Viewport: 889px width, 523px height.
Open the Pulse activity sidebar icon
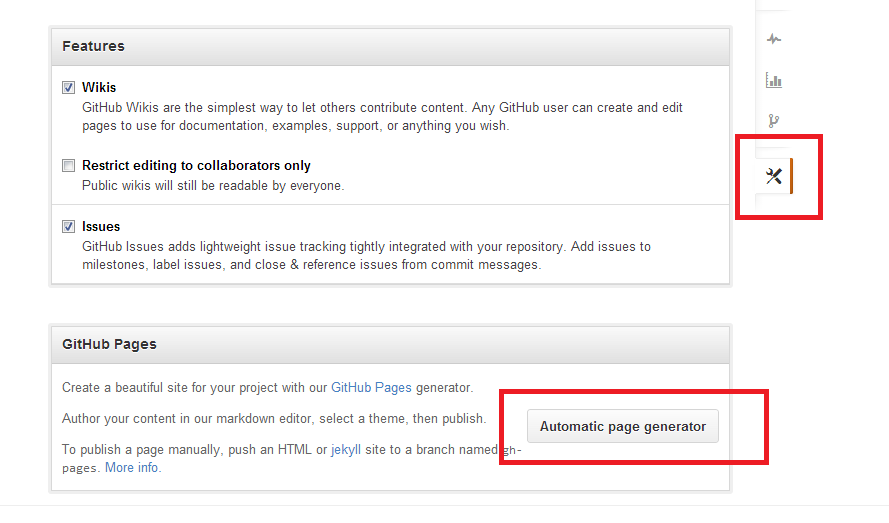click(x=773, y=39)
